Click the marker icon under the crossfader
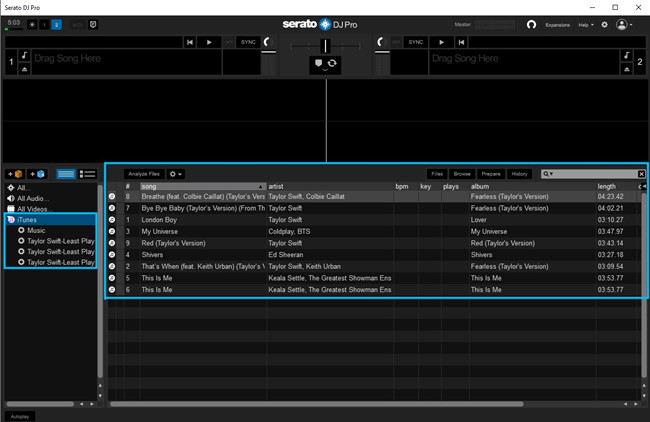This screenshot has height=422, width=650. 318,63
